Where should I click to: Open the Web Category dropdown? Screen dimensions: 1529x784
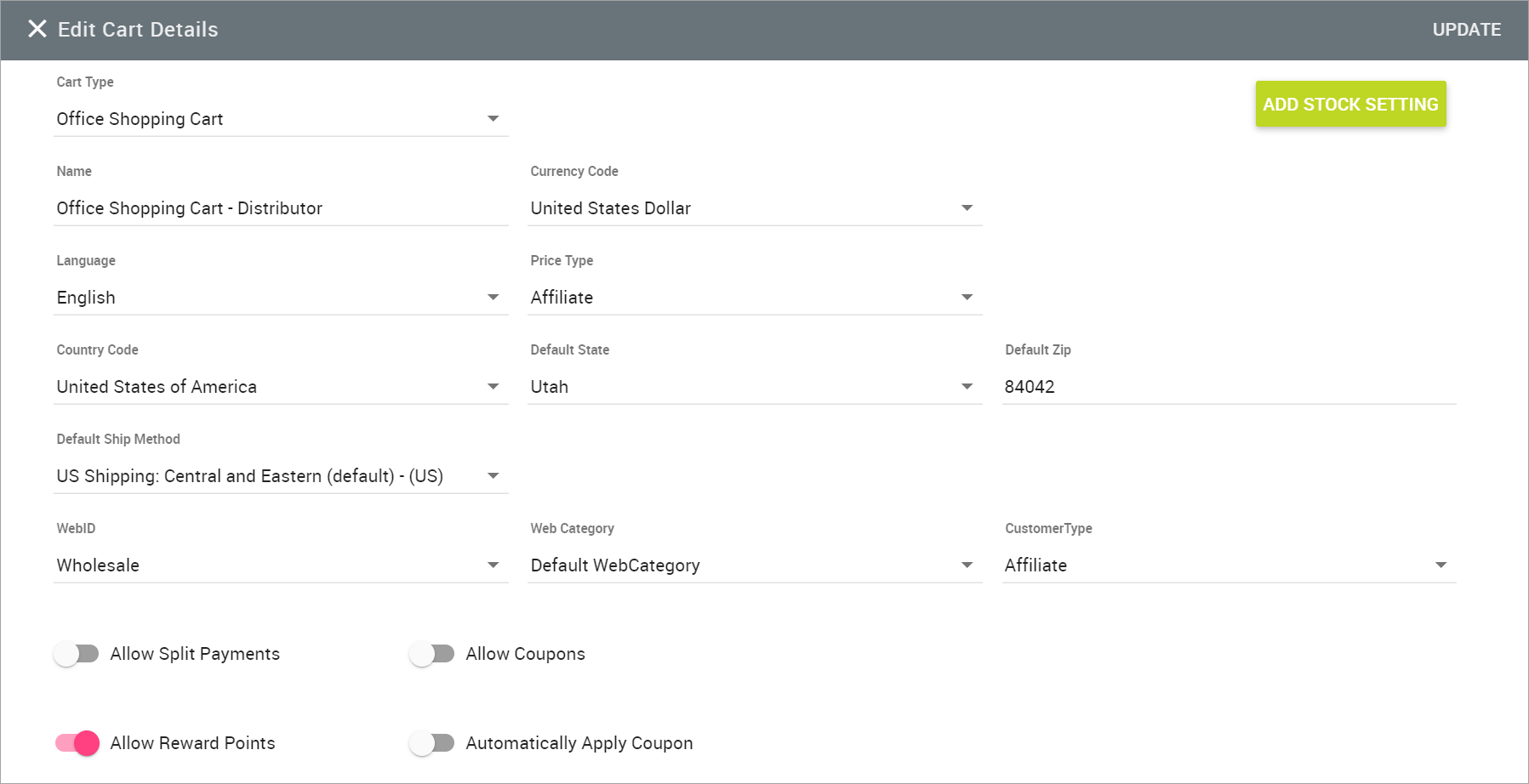pos(967,565)
